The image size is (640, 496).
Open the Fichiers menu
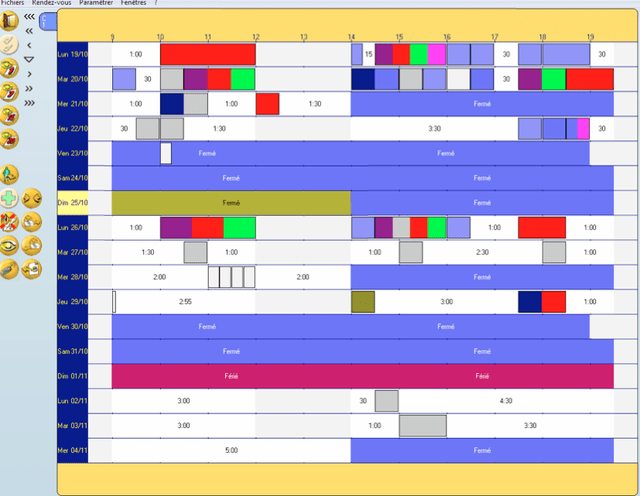[x=12, y=3]
